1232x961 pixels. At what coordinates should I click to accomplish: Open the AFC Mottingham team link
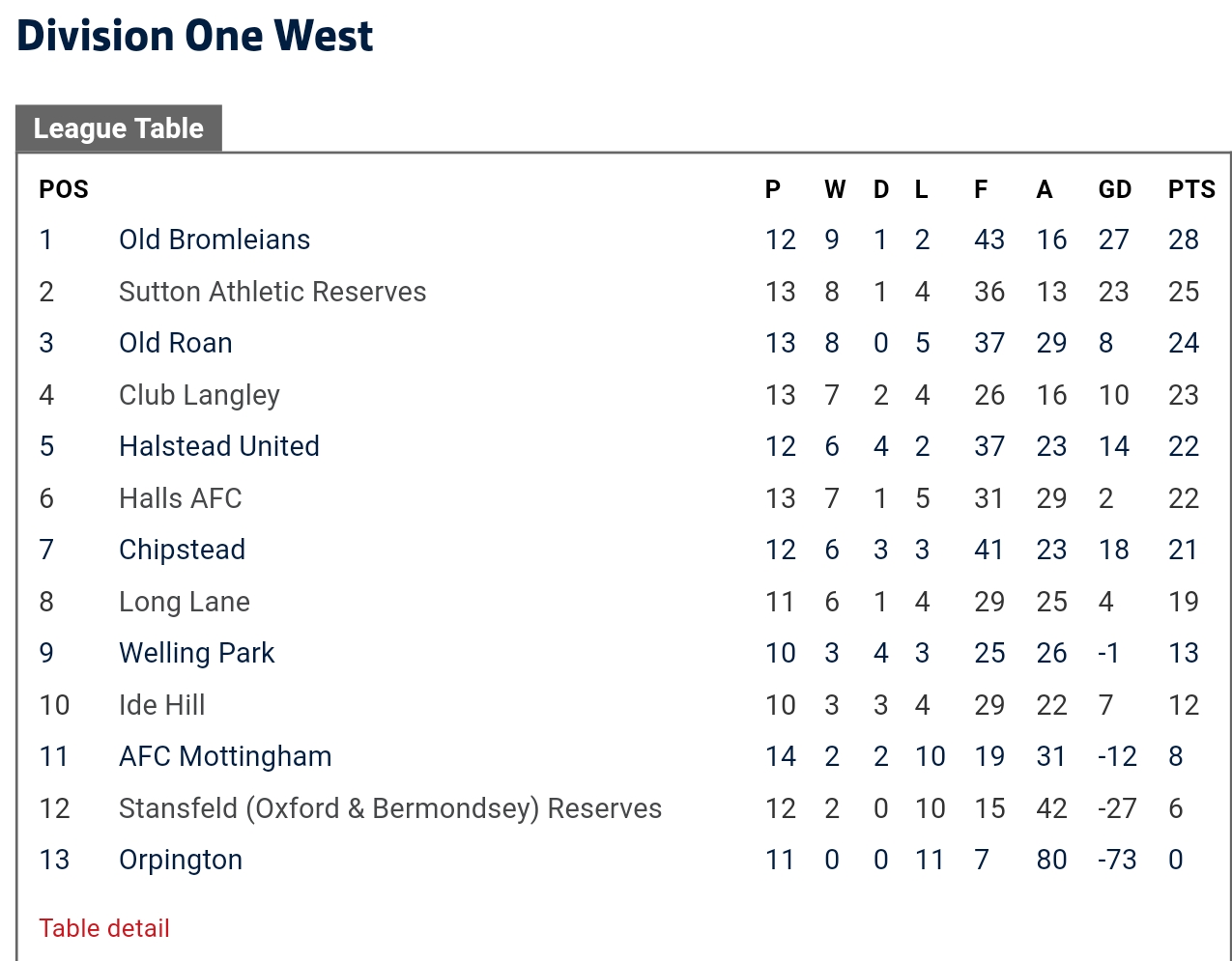(225, 756)
